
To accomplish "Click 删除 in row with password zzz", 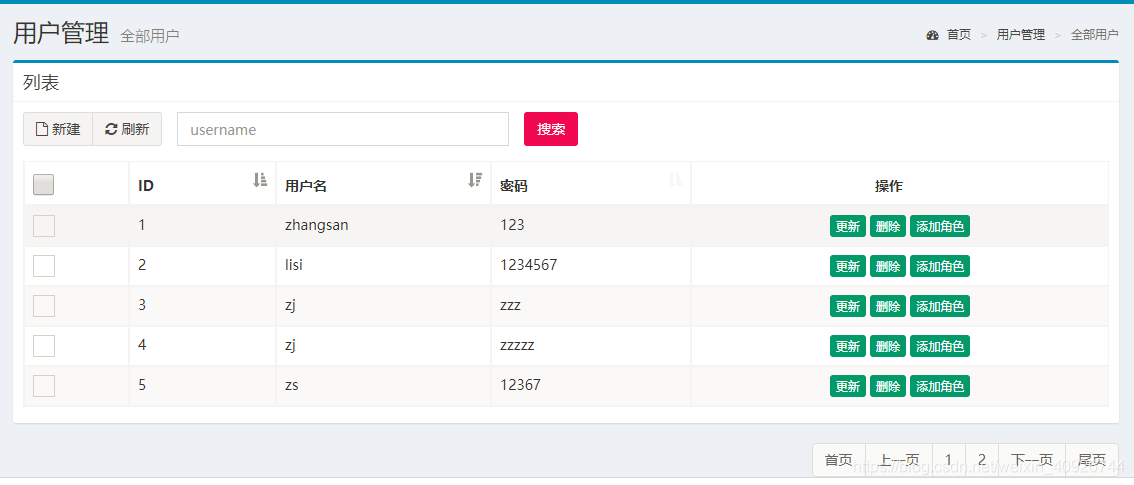I will click(x=888, y=306).
